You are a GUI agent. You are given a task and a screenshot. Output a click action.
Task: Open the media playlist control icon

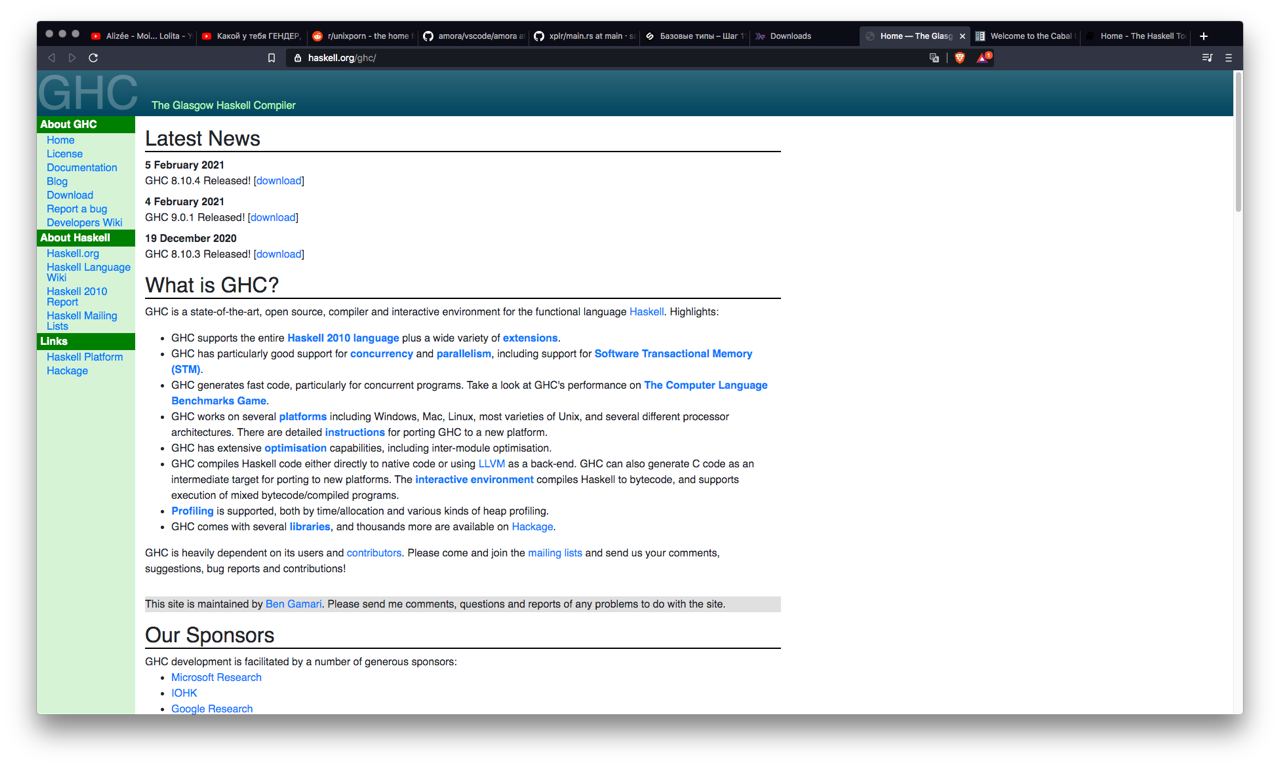tap(1207, 58)
